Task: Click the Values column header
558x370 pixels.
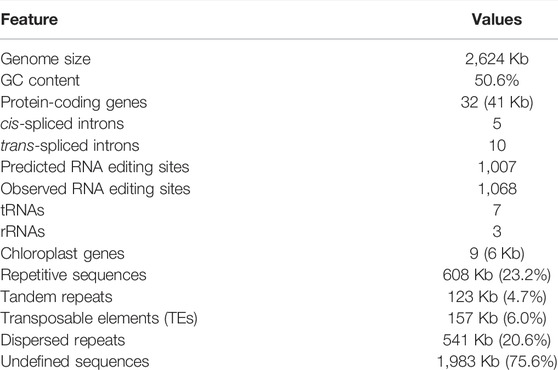Action: 497,19
